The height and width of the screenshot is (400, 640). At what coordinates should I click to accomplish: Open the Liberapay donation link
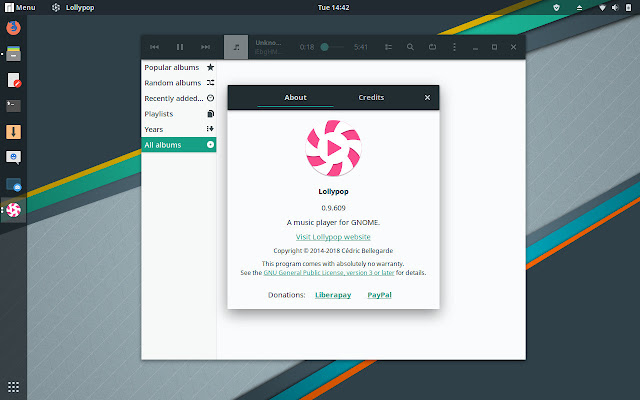[x=333, y=295]
